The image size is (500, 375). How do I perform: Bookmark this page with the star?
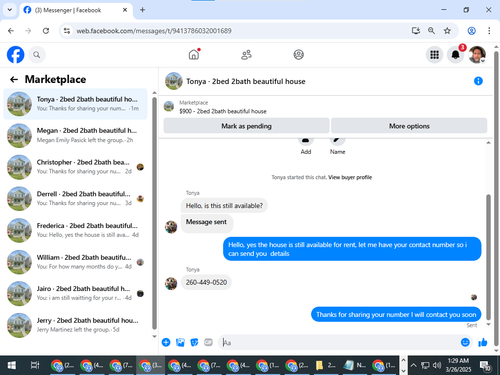coord(447,31)
